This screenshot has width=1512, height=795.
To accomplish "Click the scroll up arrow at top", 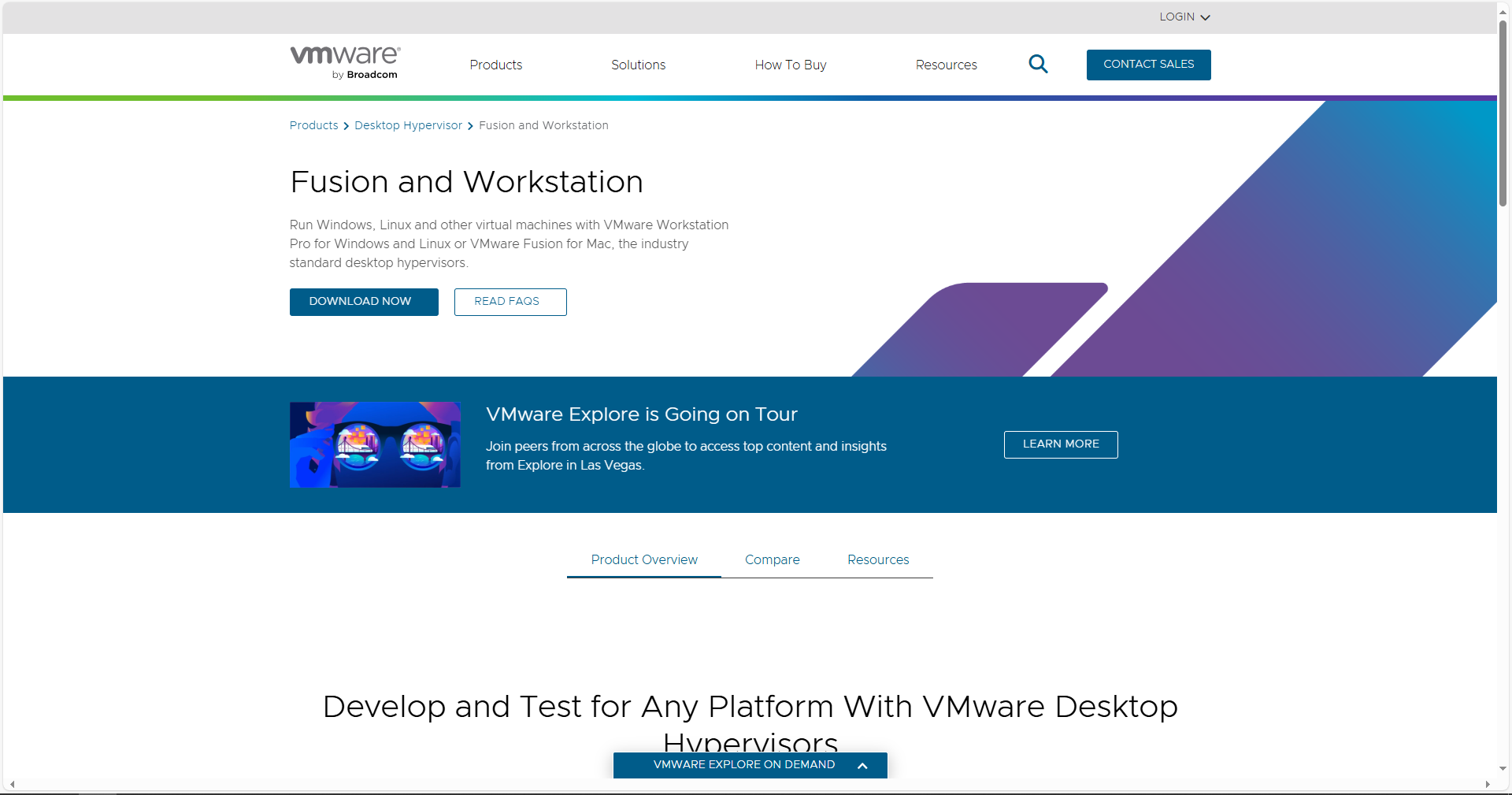I will click(x=1503, y=11).
